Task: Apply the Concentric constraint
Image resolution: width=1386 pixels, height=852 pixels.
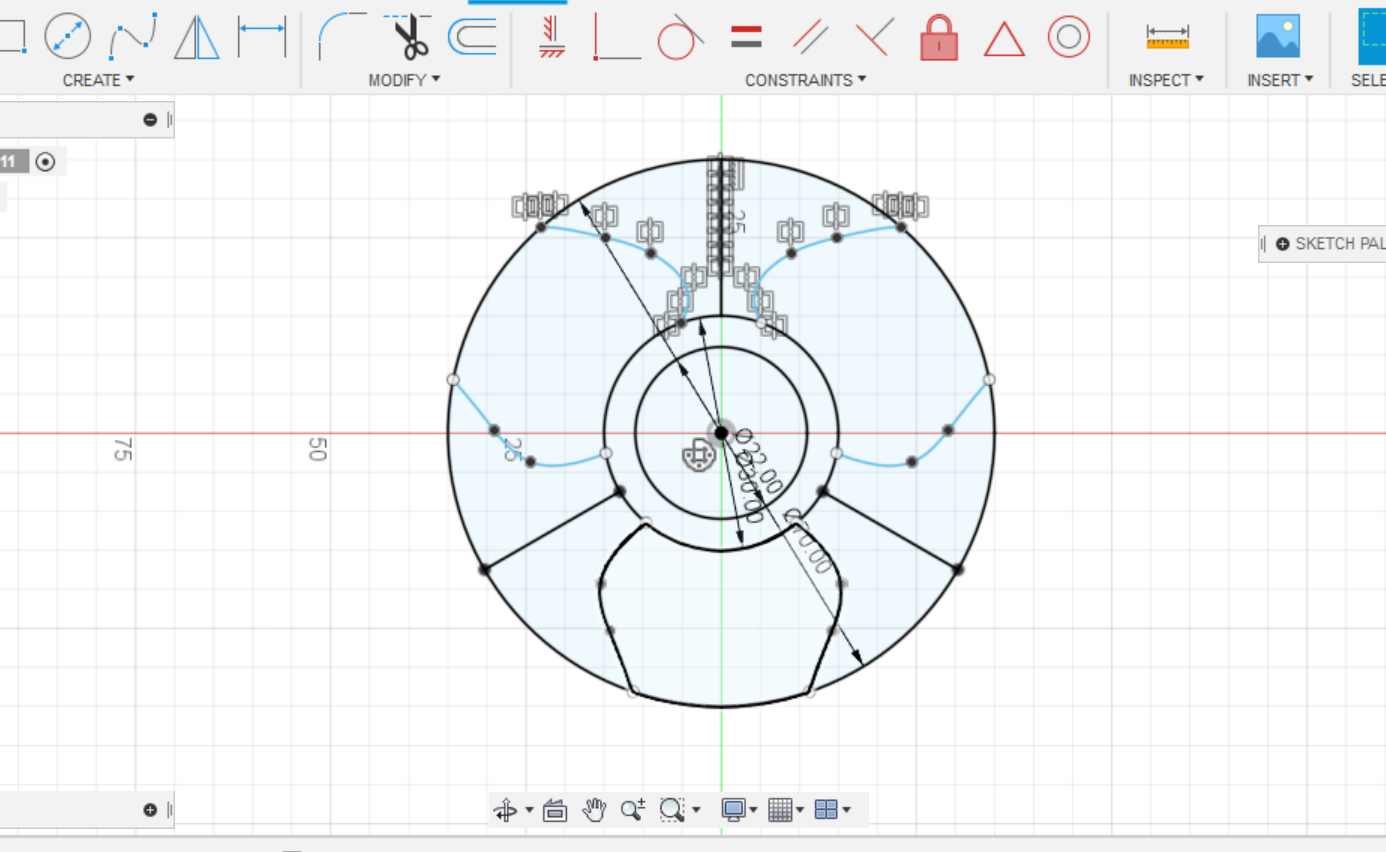Action: pos(1068,38)
